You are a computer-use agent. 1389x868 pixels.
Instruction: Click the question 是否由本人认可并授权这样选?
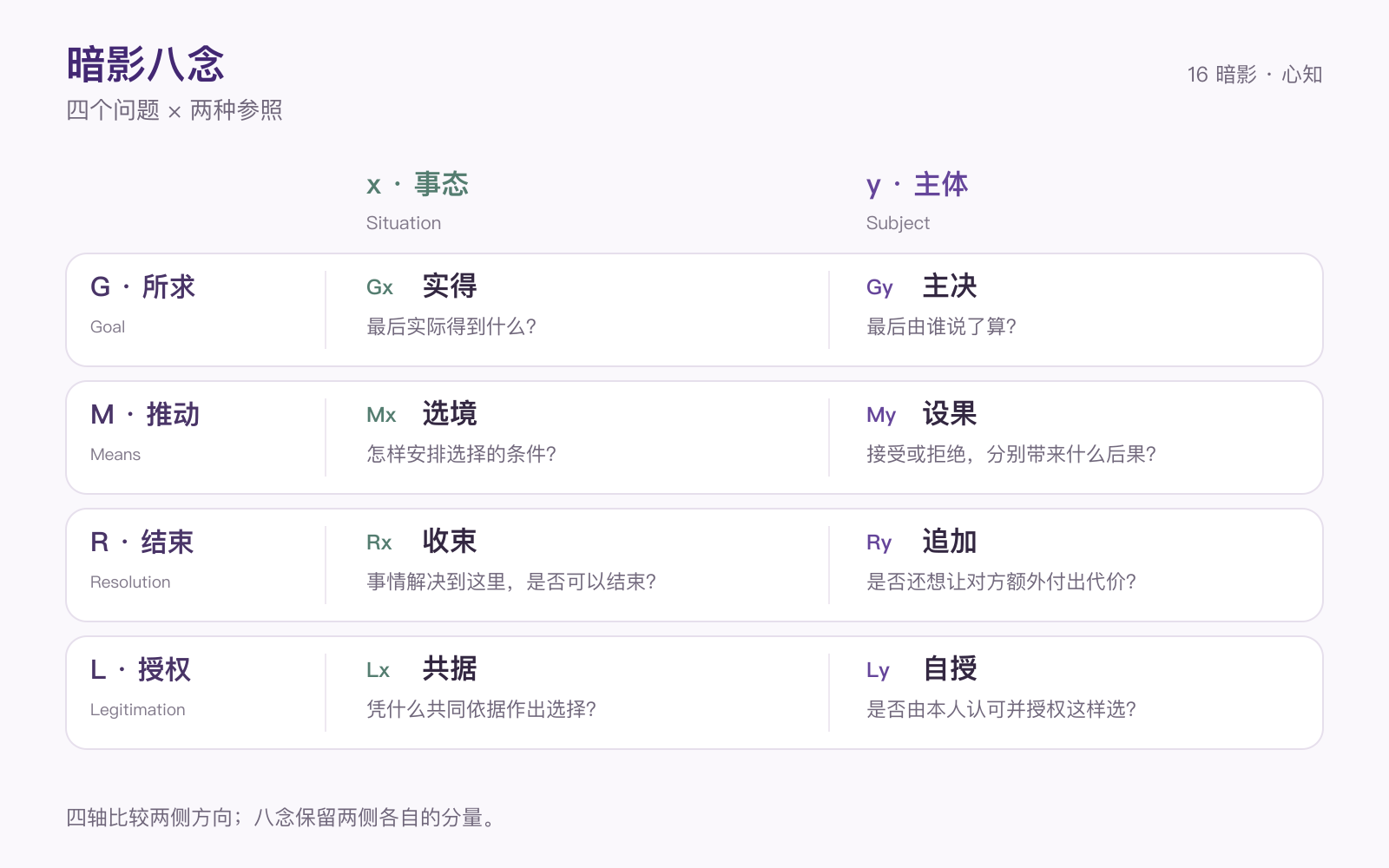click(x=1001, y=709)
